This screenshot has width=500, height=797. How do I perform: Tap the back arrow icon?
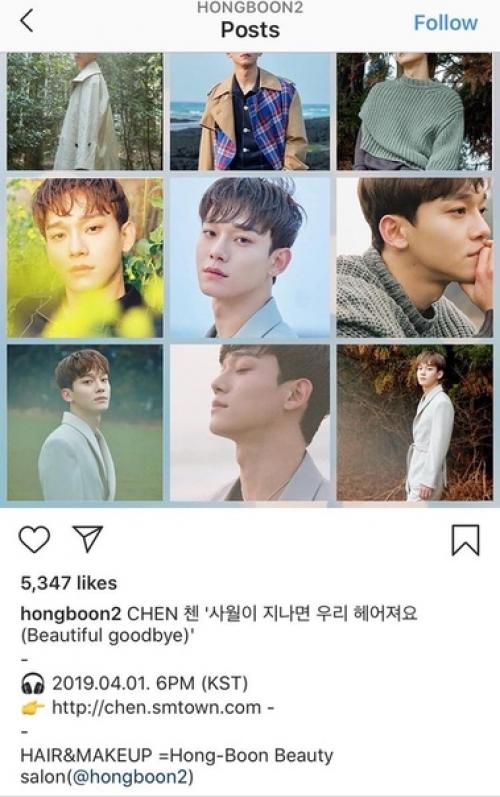tap(27, 21)
